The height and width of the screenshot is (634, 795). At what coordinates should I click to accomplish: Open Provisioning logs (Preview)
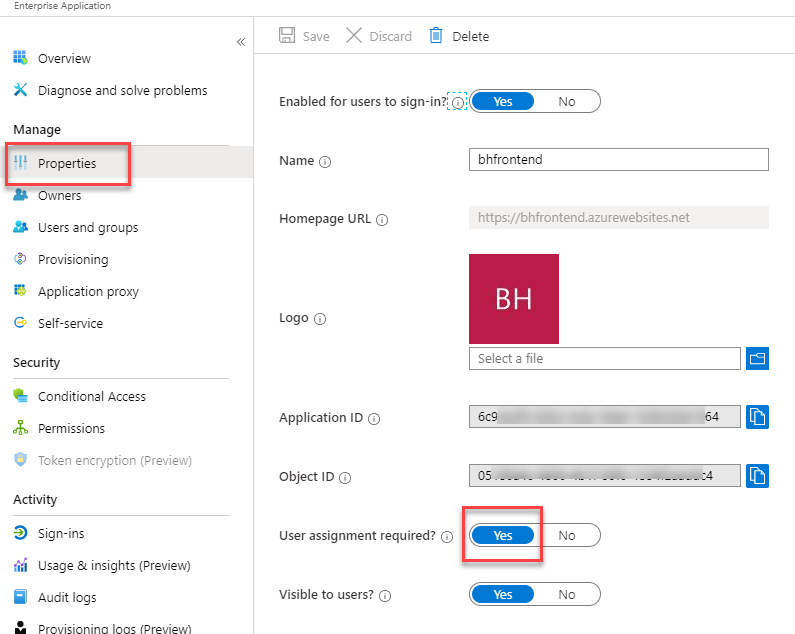[x=115, y=628]
